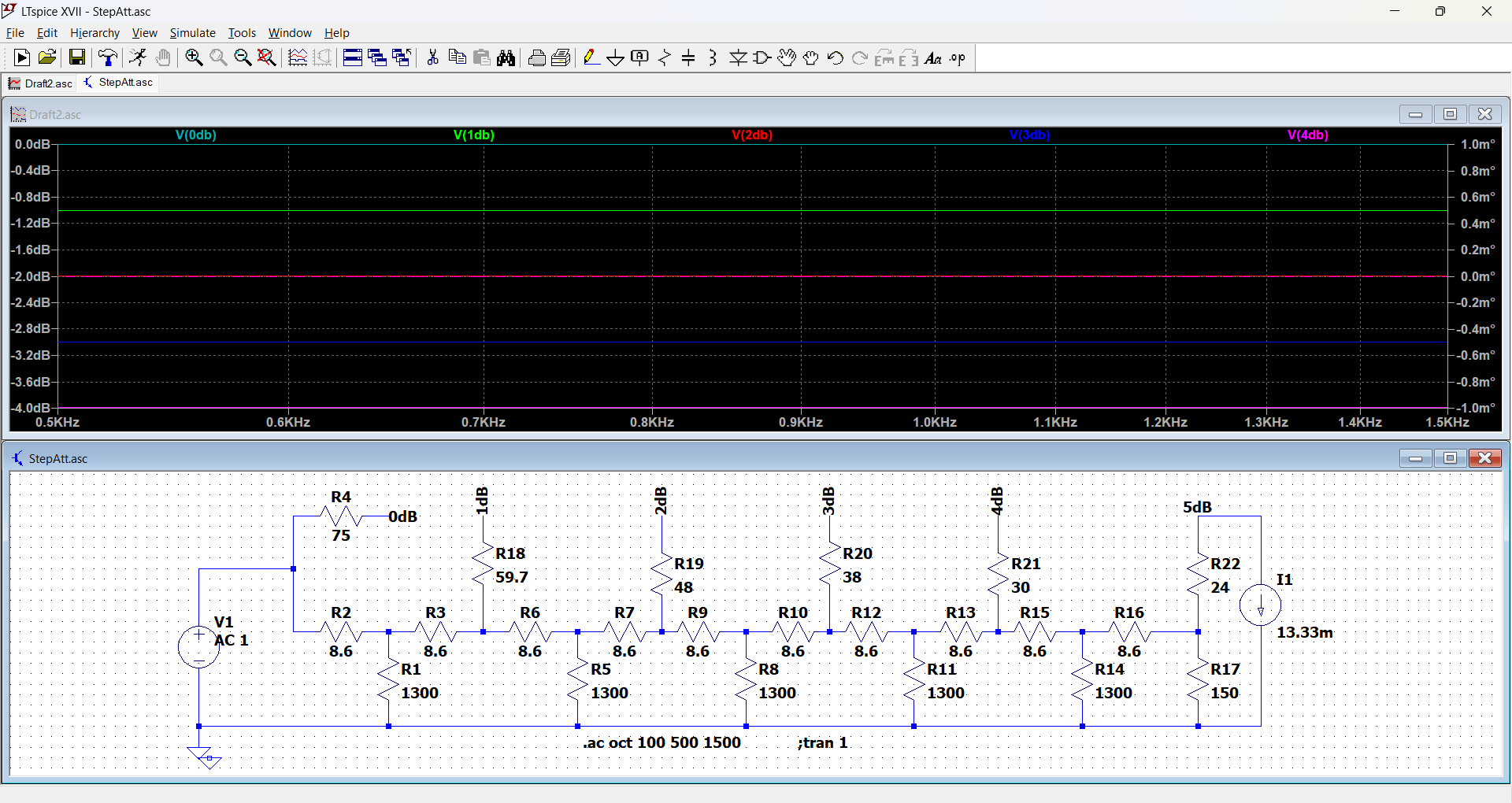Viewport: 1512px width, 803px height.
Task: Minimize the StepAtt.asc schematic window
Action: click(x=1415, y=458)
